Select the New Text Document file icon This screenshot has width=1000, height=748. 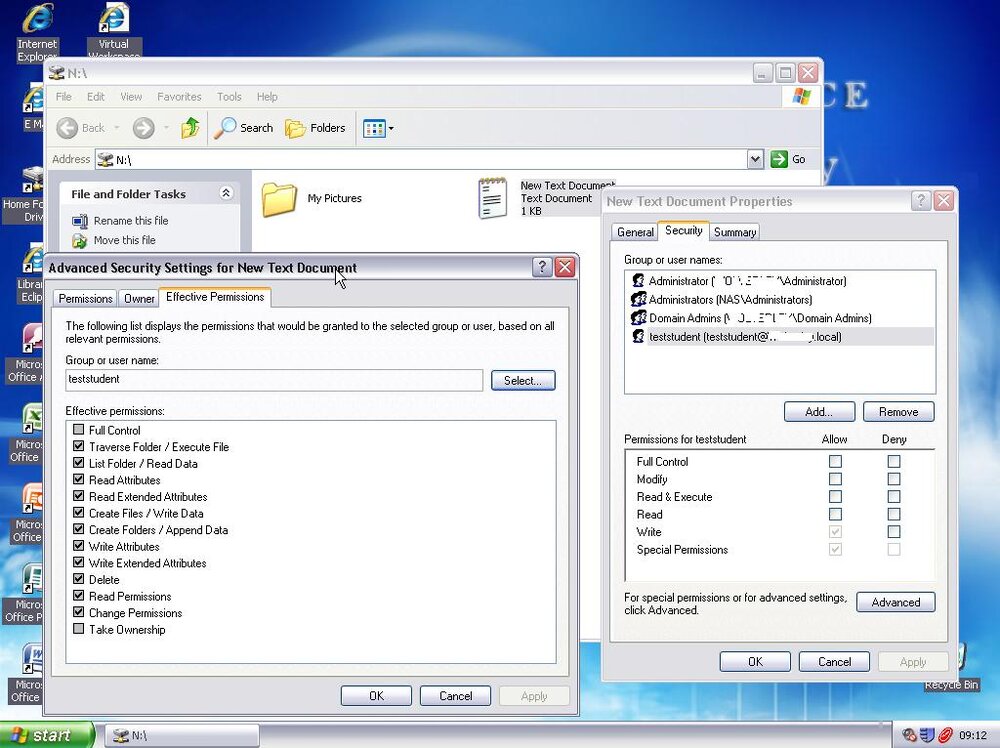tap(493, 198)
